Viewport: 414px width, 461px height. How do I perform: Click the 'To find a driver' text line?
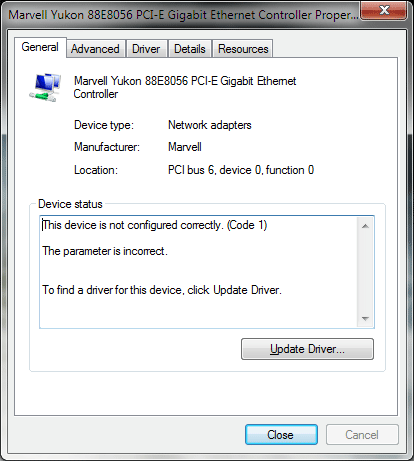click(x=162, y=290)
